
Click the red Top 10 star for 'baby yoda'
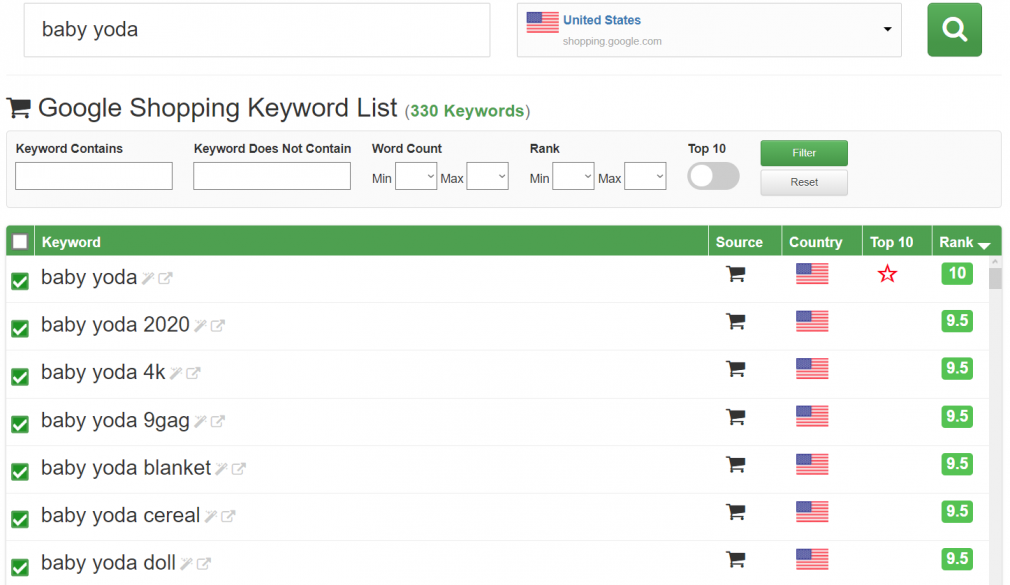point(887,274)
